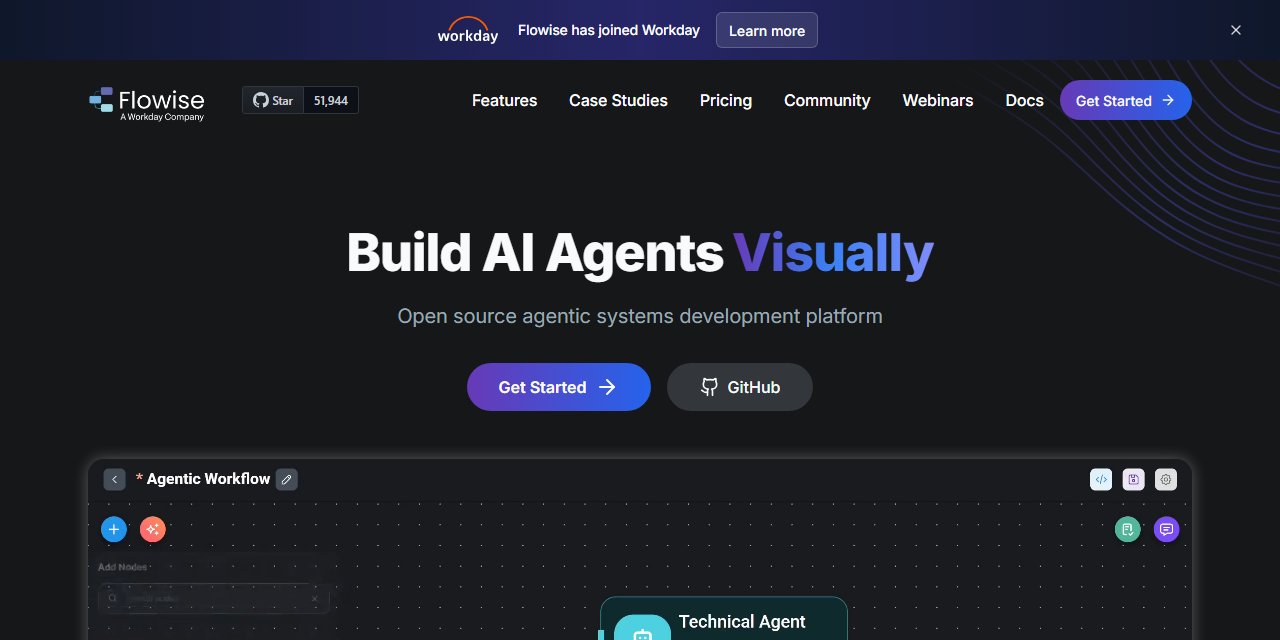Click the Learn more button

767,30
